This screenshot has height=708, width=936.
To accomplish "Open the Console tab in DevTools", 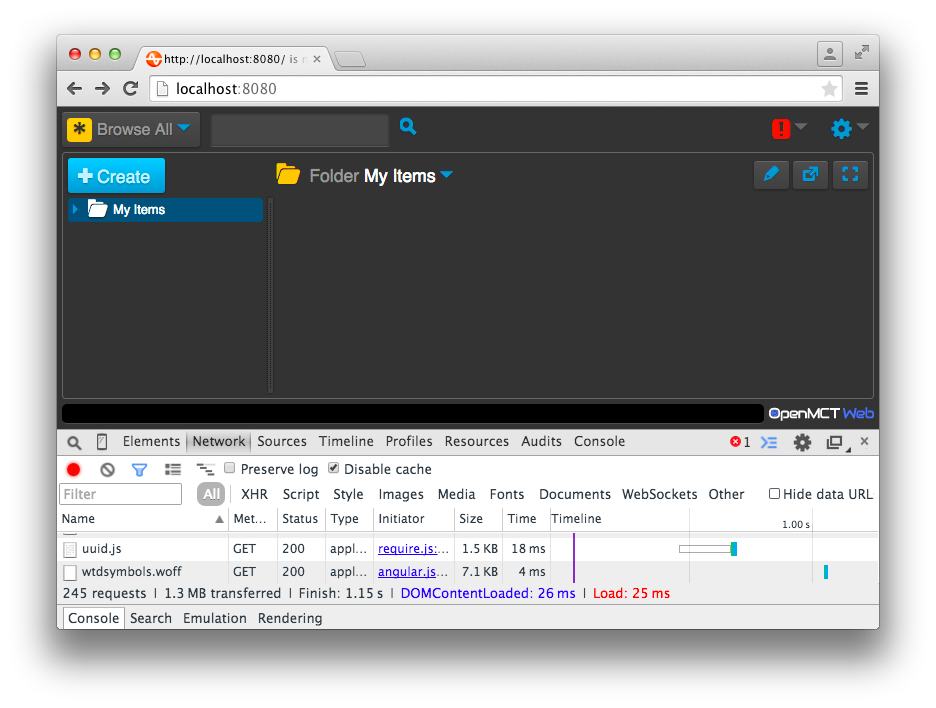I will coord(599,441).
